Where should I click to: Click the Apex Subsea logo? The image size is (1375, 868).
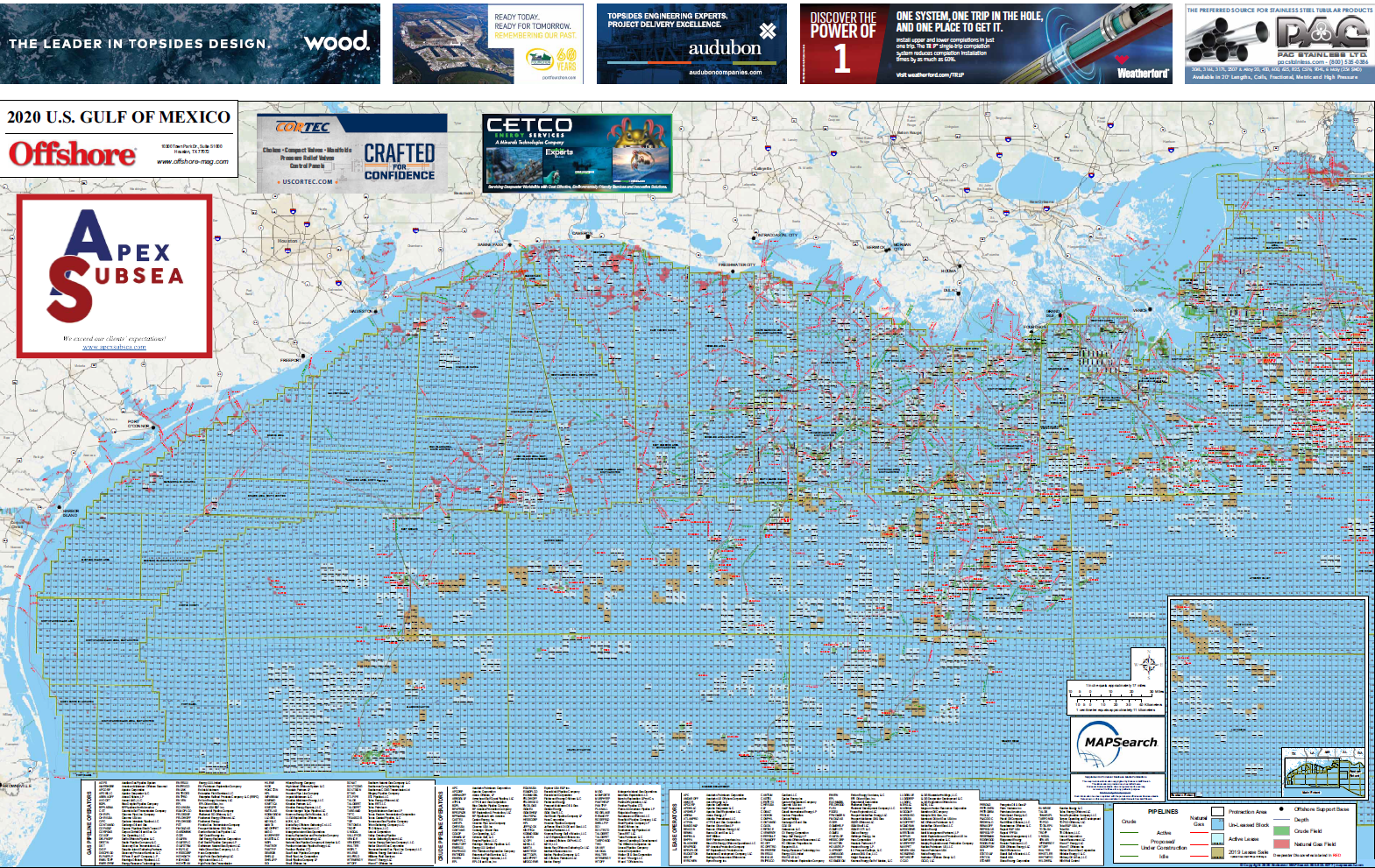coord(115,265)
